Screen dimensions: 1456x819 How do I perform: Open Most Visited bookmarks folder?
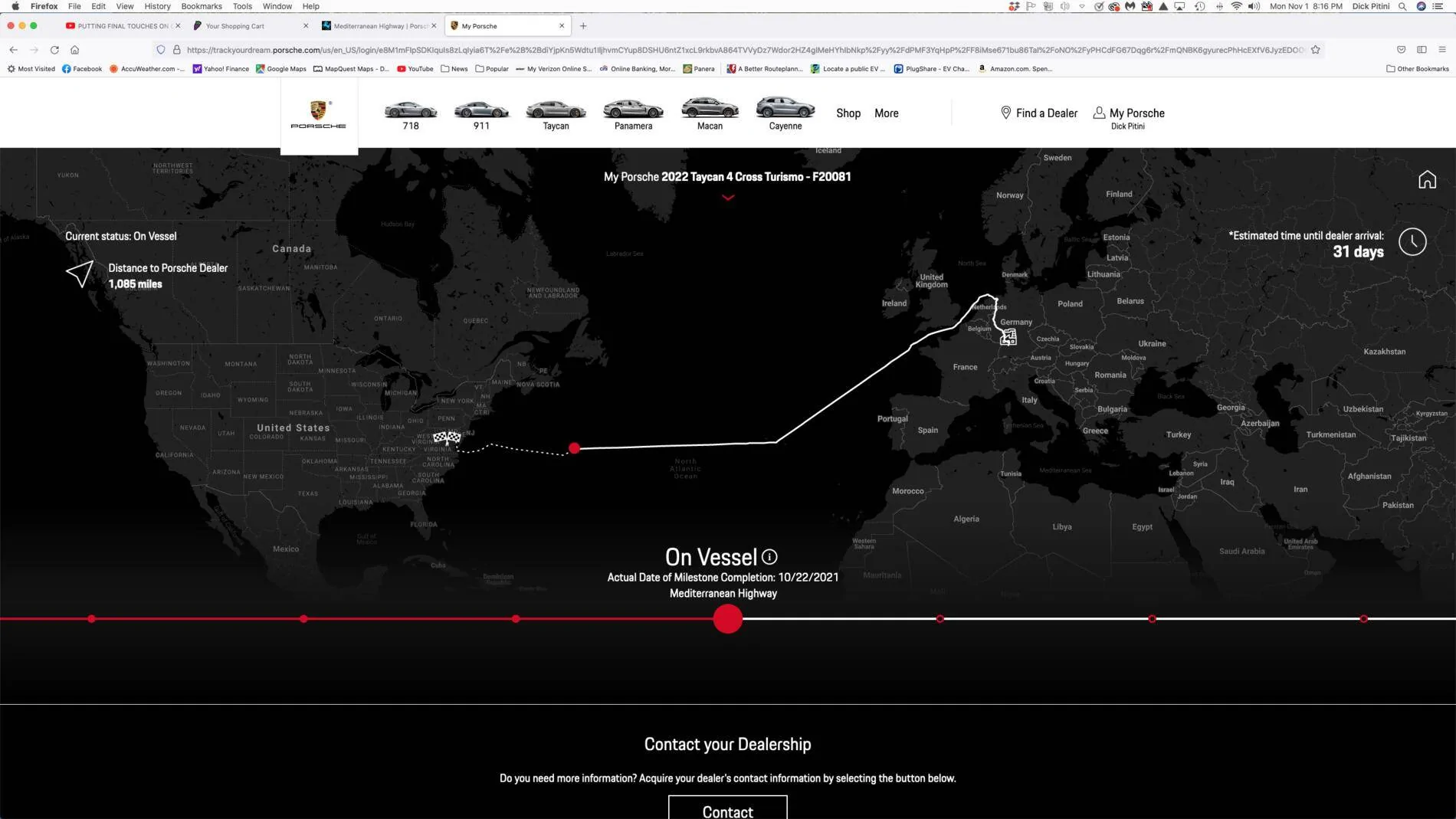pyautogui.click(x=31, y=69)
